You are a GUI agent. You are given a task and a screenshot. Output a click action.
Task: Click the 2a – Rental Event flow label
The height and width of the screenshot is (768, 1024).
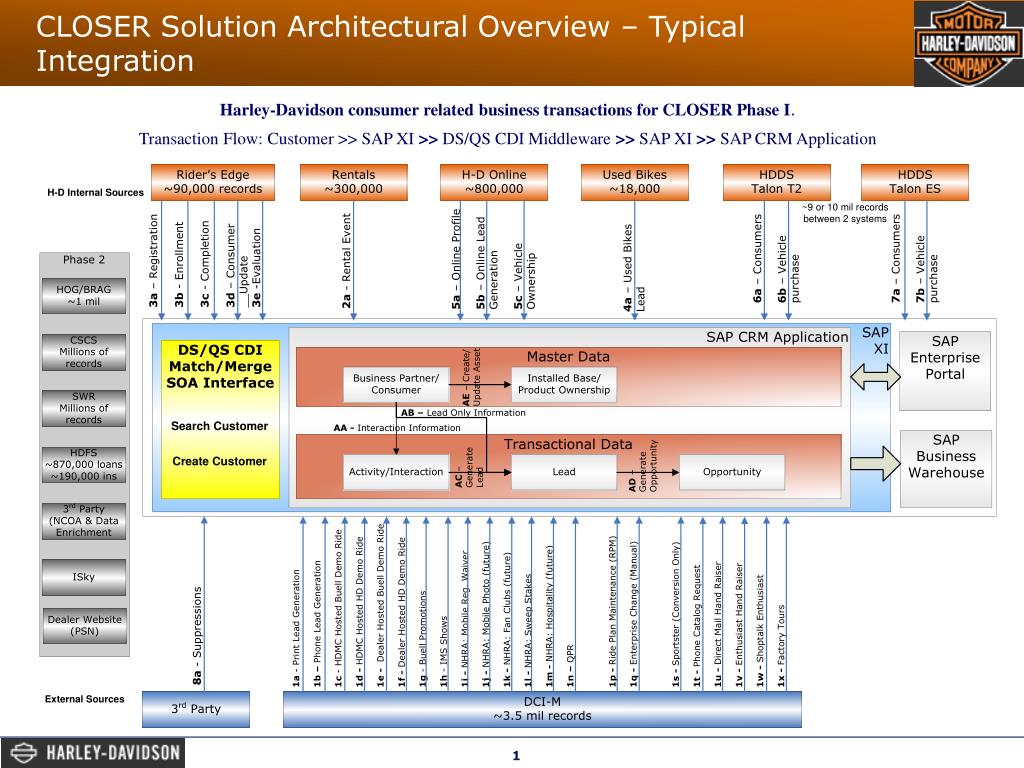pyautogui.click(x=346, y=261)
